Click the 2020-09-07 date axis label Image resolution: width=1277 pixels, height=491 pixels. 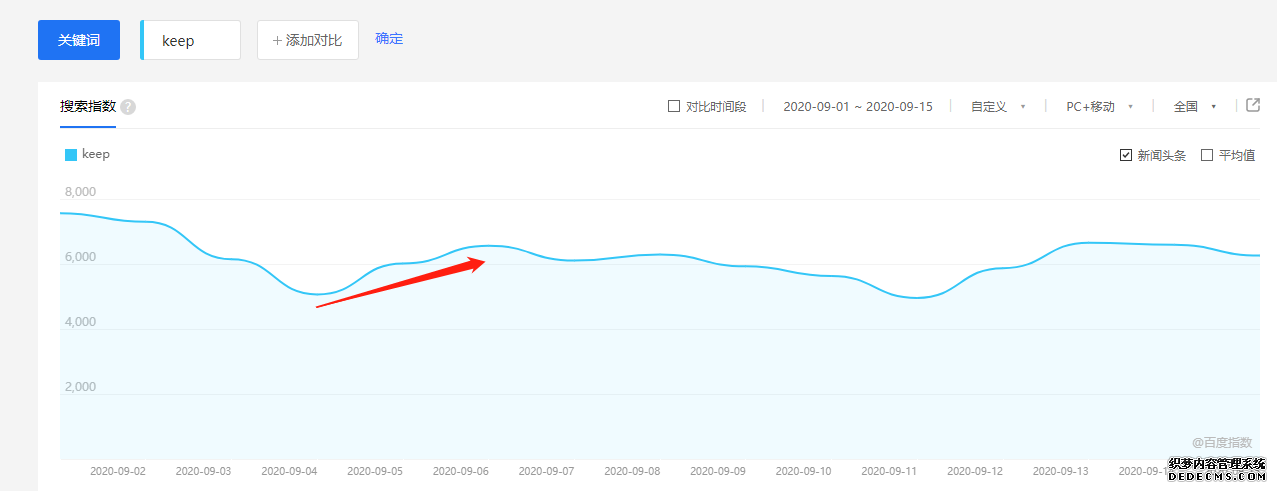546,470
